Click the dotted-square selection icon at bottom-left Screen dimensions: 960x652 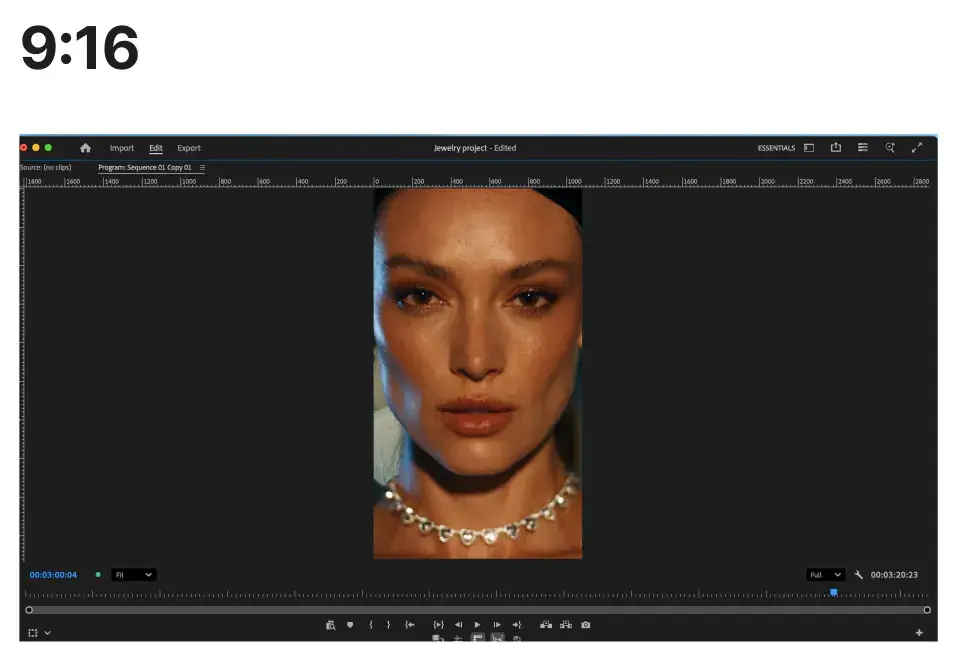pyautogui.click(x=33, y=633)
